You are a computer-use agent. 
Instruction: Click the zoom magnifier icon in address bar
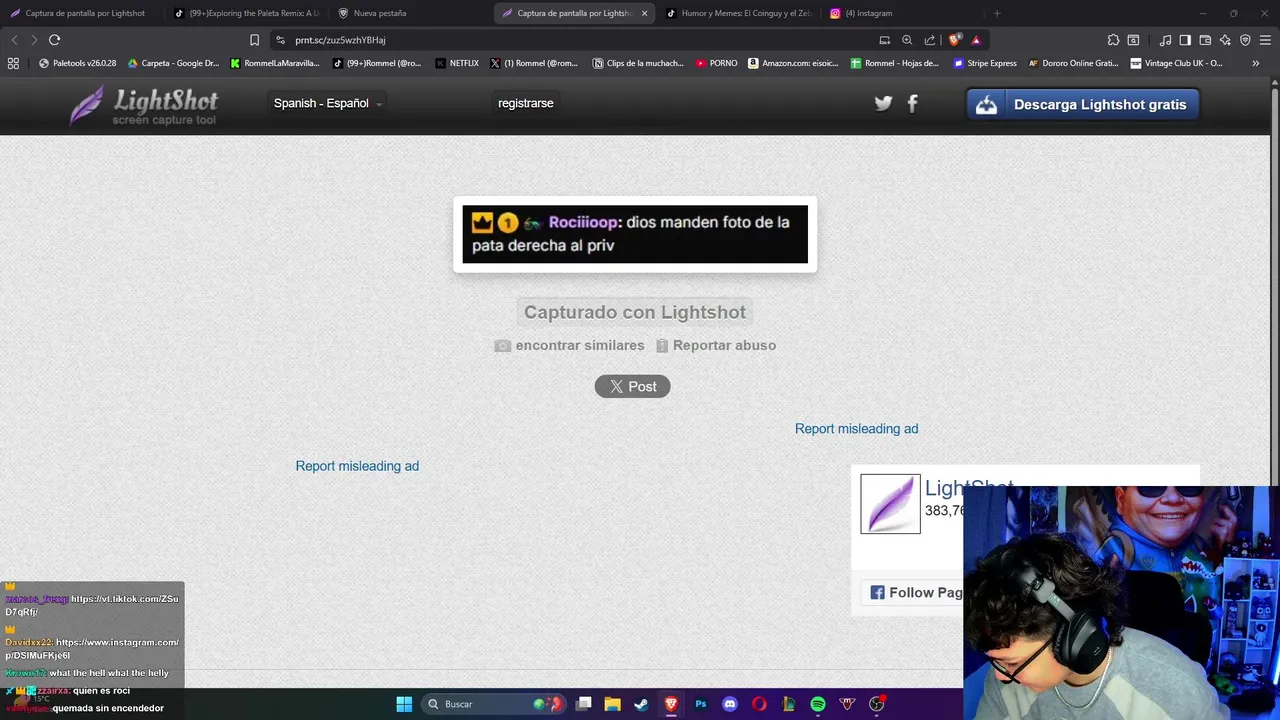[907, 40]
